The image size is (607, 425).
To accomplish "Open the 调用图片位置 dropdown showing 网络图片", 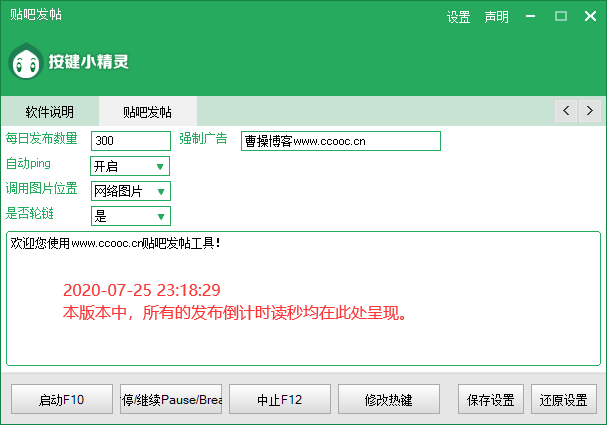I will pyautogui.click(x=131, y=191).
